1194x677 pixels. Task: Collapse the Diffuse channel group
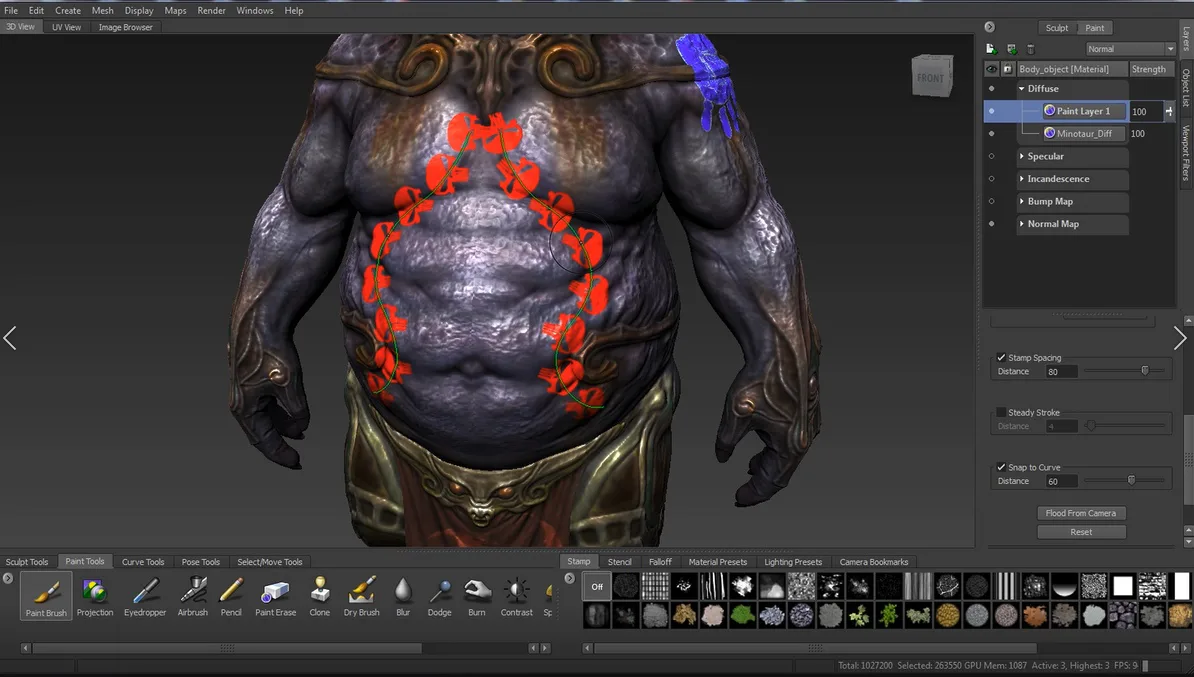(x=1022, y=88)
